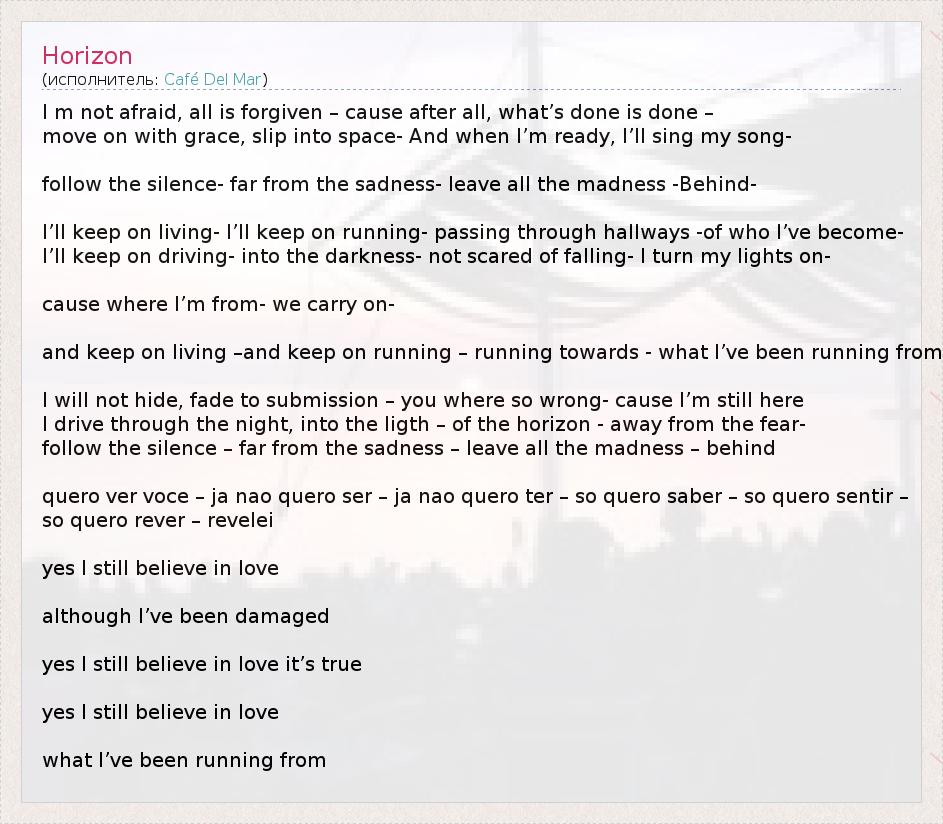Click the line "although I've been damaged"
The width and height of the screenshot is (943, 824).
[185, 616]
